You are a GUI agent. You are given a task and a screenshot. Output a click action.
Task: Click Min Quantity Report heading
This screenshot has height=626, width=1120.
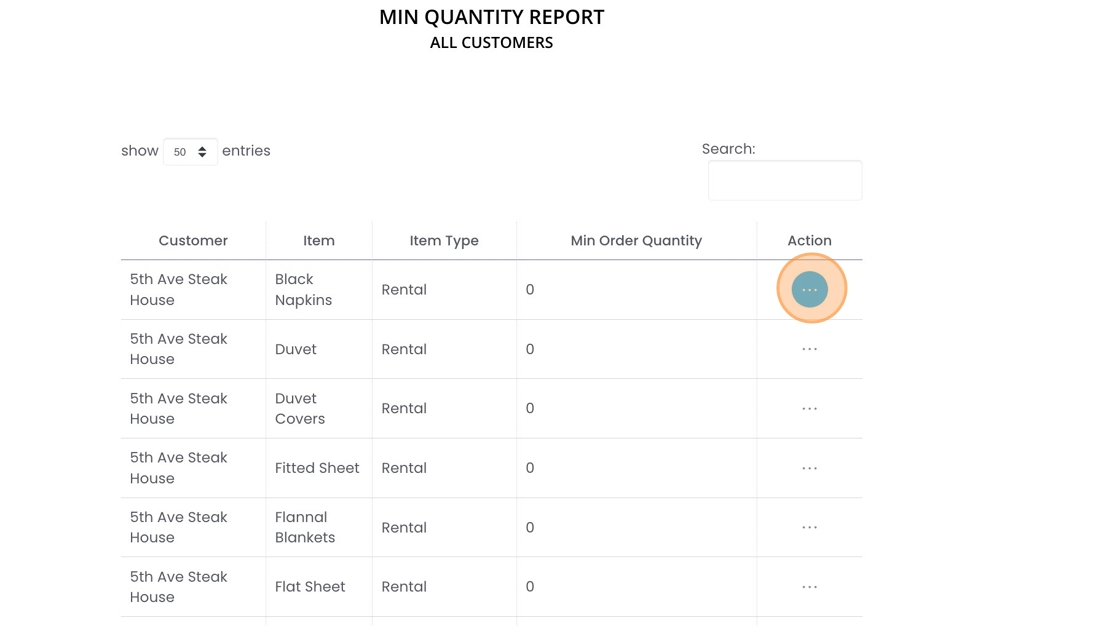pyautogui.click(x=492, y=17)
